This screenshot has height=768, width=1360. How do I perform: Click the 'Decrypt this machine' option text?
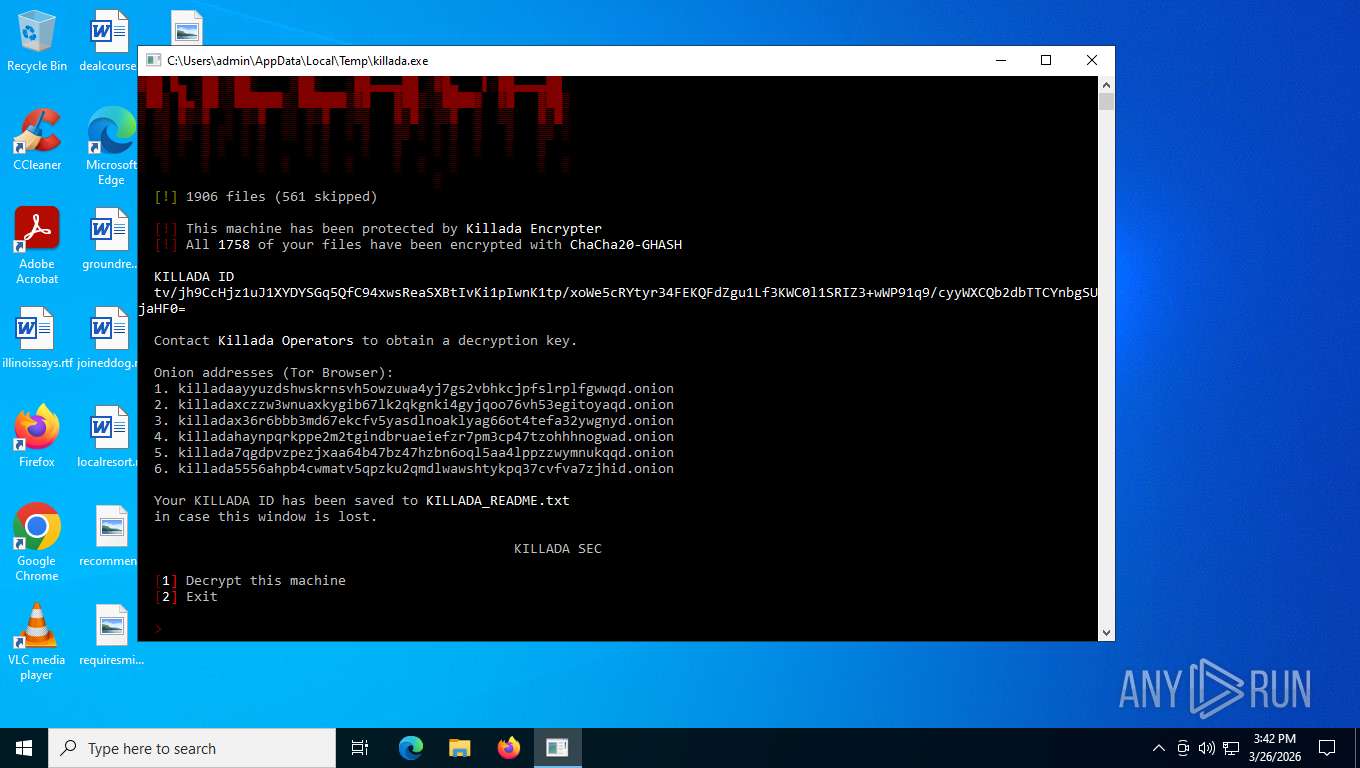coord(266,580)
